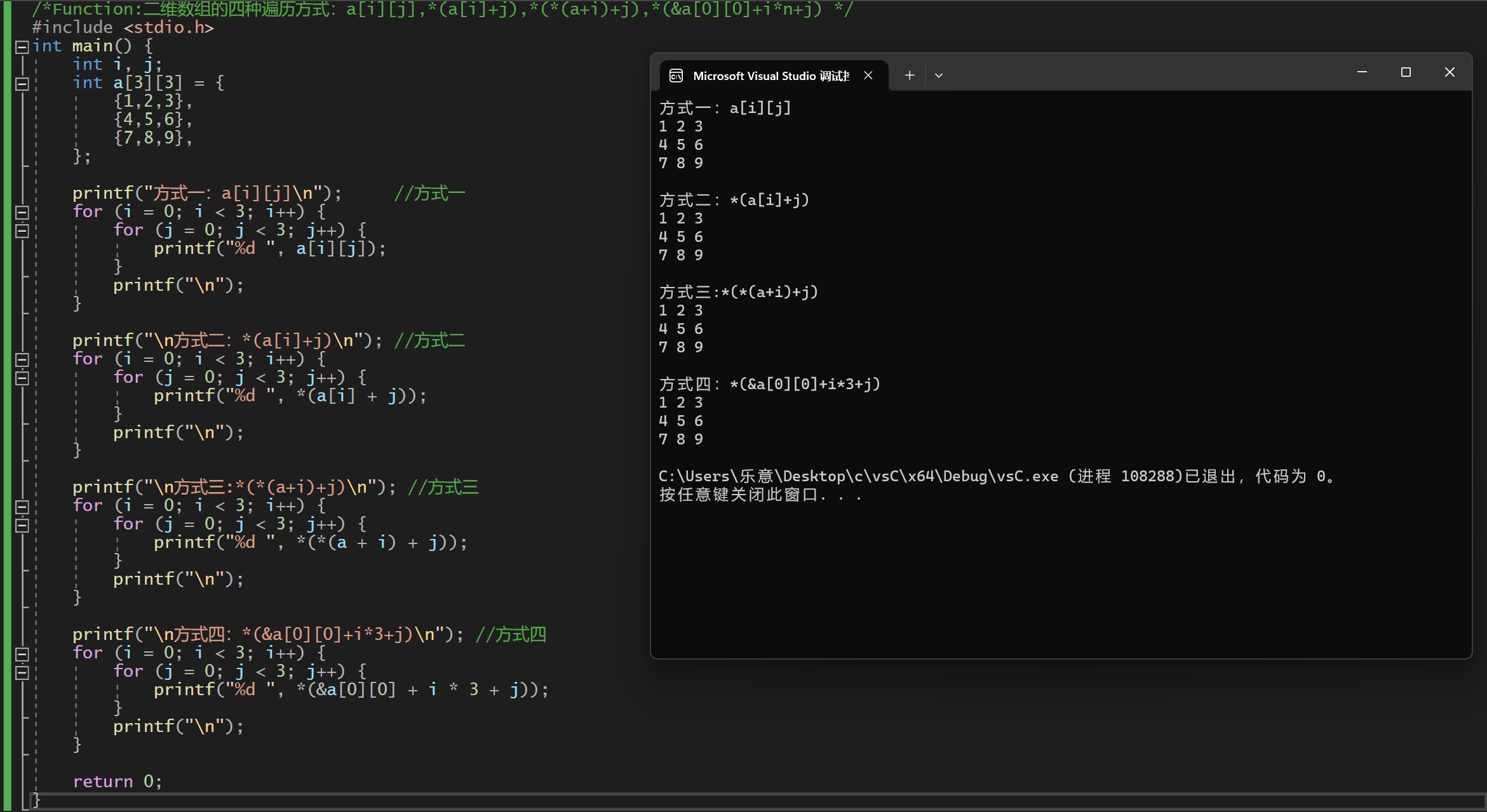Collapse the 方式三 for loop block
Image resolution: width=1487 pixels, height=812 pixels.
21,507
